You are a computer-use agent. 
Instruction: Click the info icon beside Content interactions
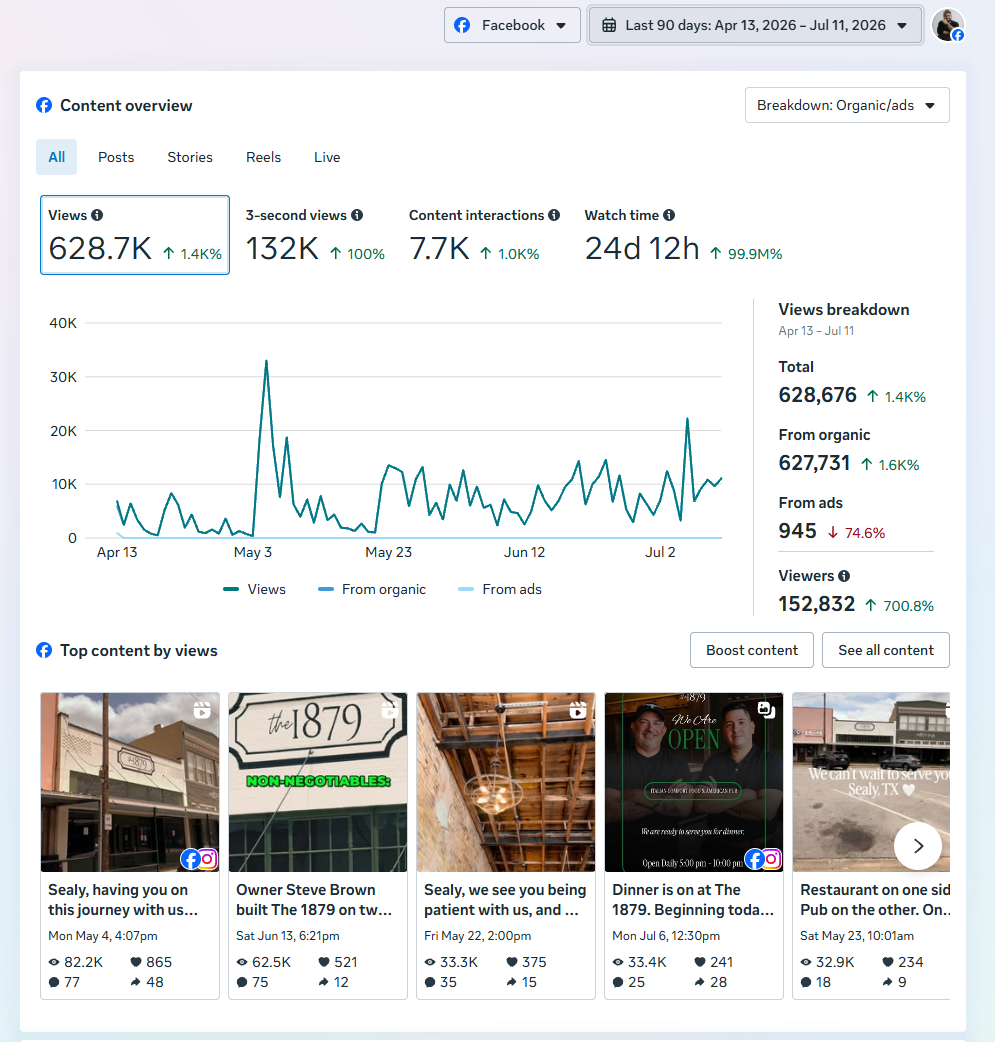tap(554, 215)
